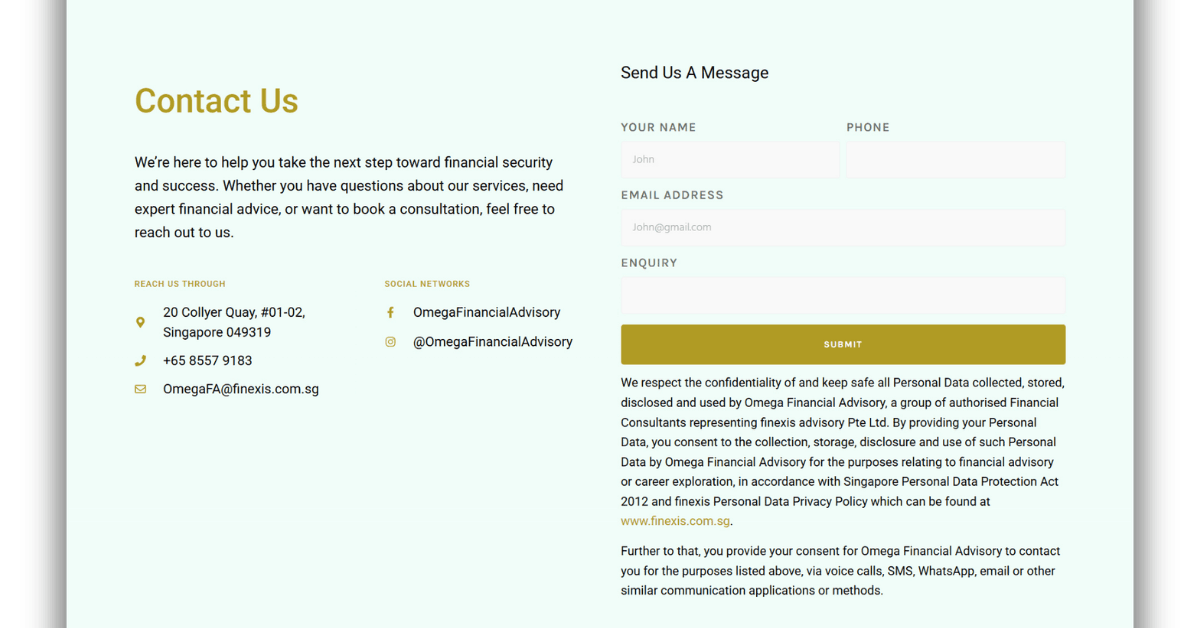The width and height of the screenshot is (1200, 628).
Task: Email OmegaFA@finexis.com.sg via its link
Action: tap(241, 389)
